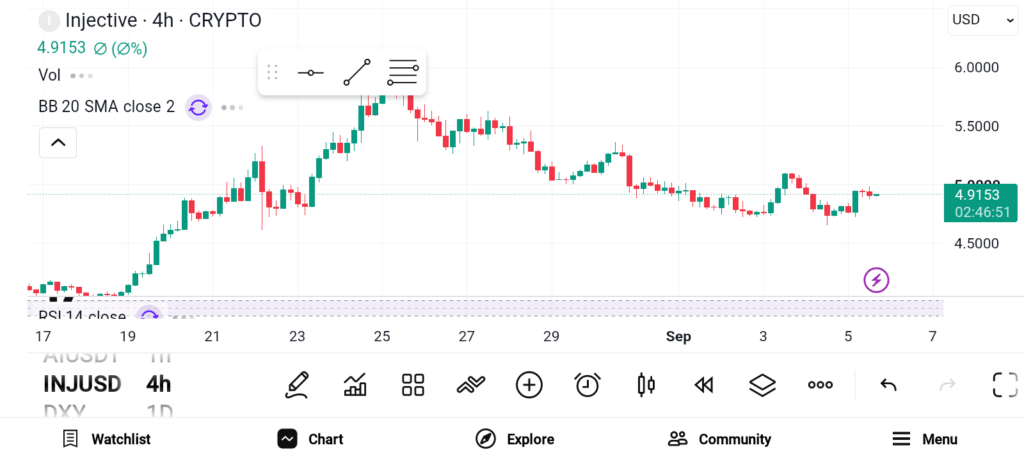Viewport: 1024px width, 461px height.
Task: Open more options for the Vol indicator
Action: pos(82,76)
